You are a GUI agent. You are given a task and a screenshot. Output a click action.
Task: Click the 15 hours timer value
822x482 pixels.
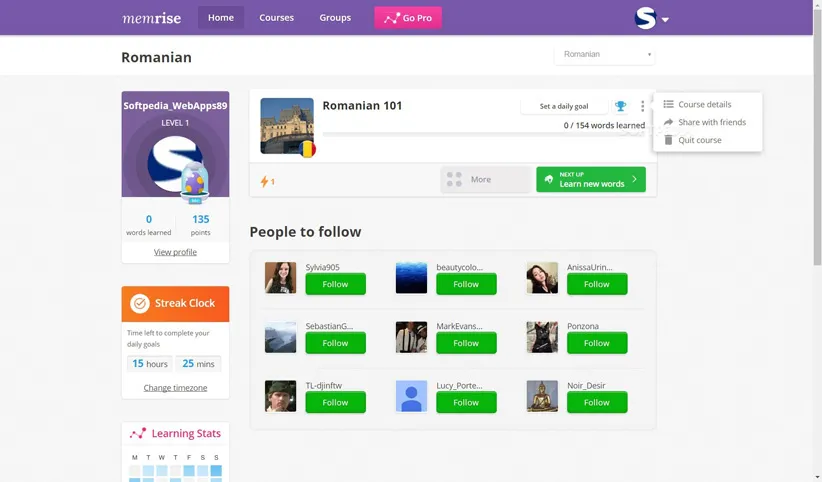point(149,363)
